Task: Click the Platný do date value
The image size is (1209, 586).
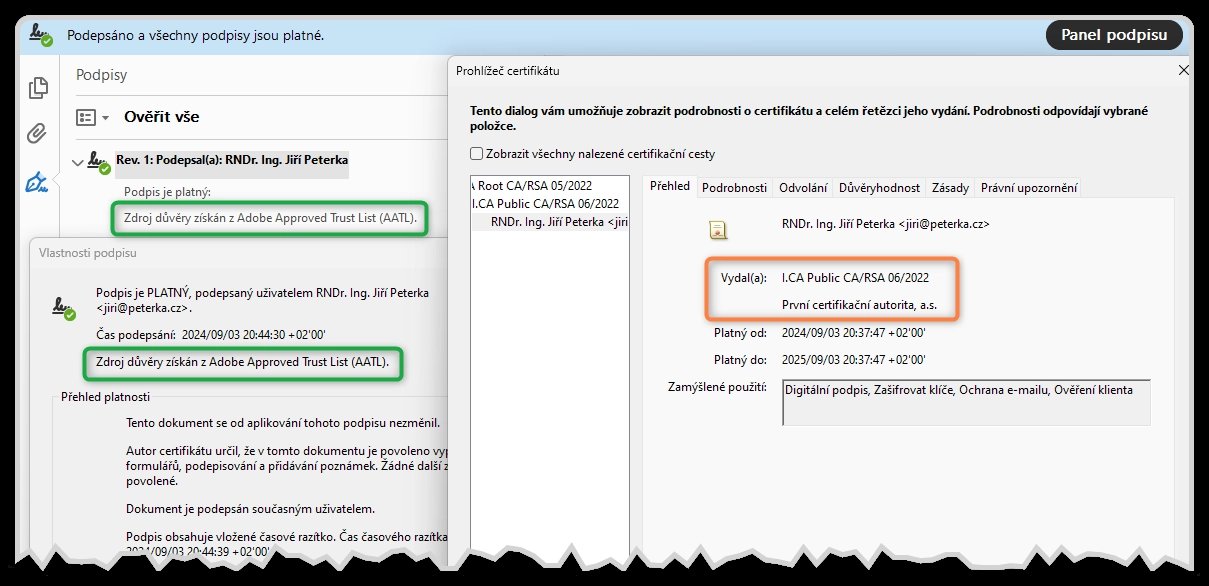Action: [853, 359]
